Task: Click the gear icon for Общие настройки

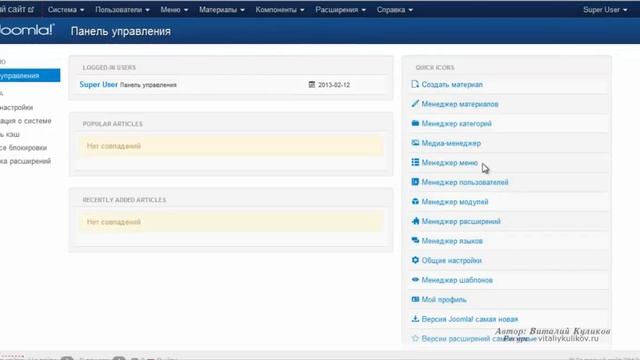Action: pyautogui.click(x=415, y=260)
